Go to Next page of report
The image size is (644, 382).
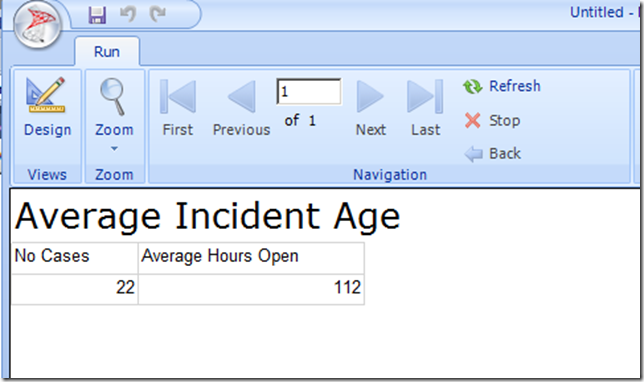point(370,107)
